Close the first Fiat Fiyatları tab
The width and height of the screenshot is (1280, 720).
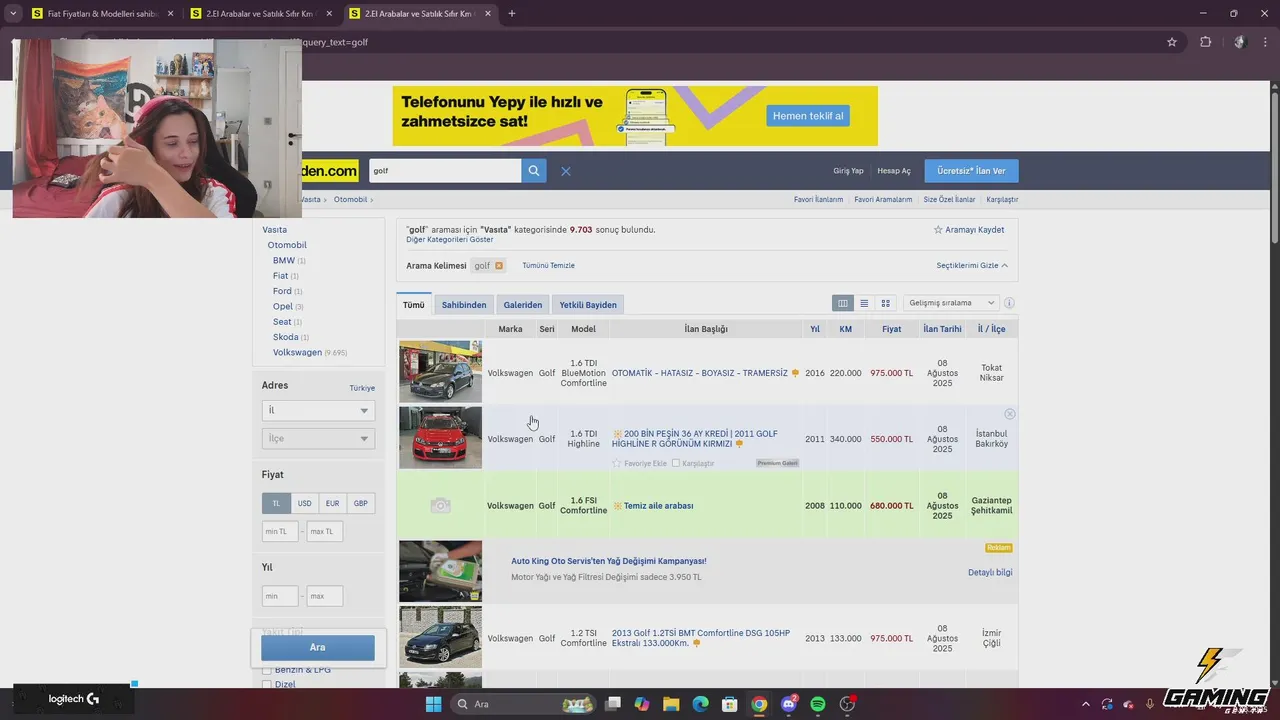click(x=170, y=14)
